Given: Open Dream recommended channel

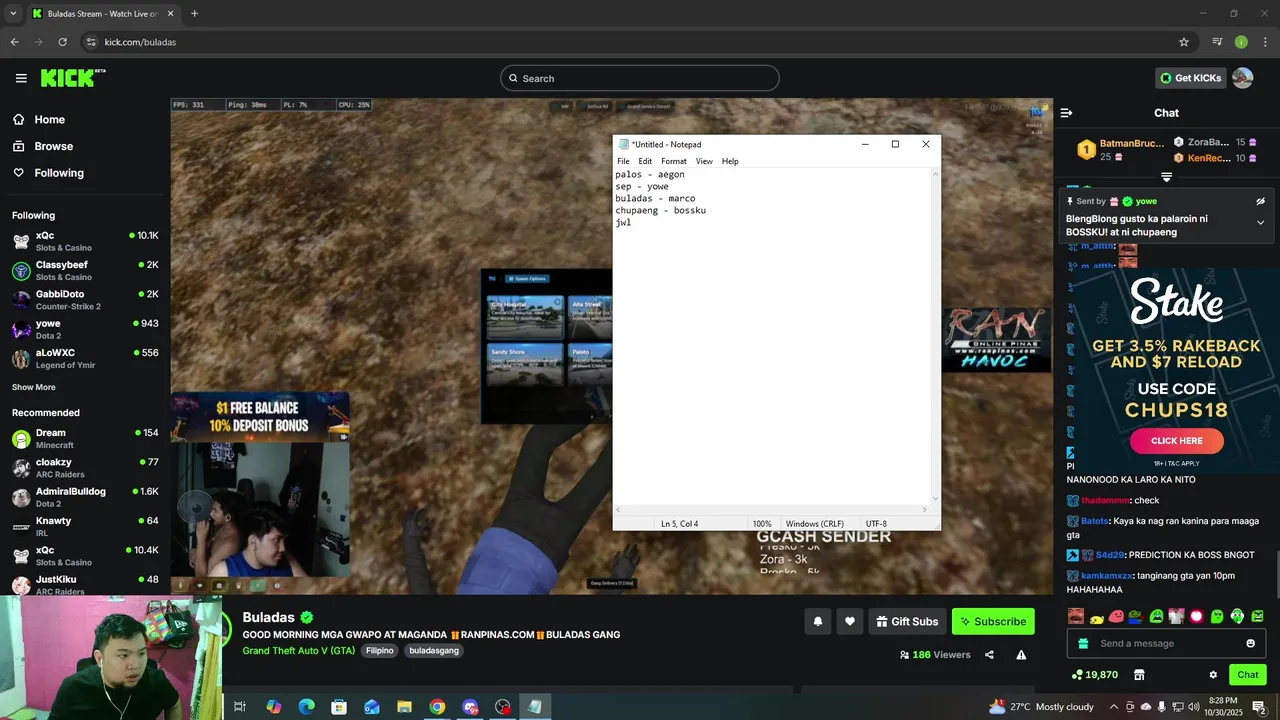Looking at the screenshot, I should coord(85,438).
